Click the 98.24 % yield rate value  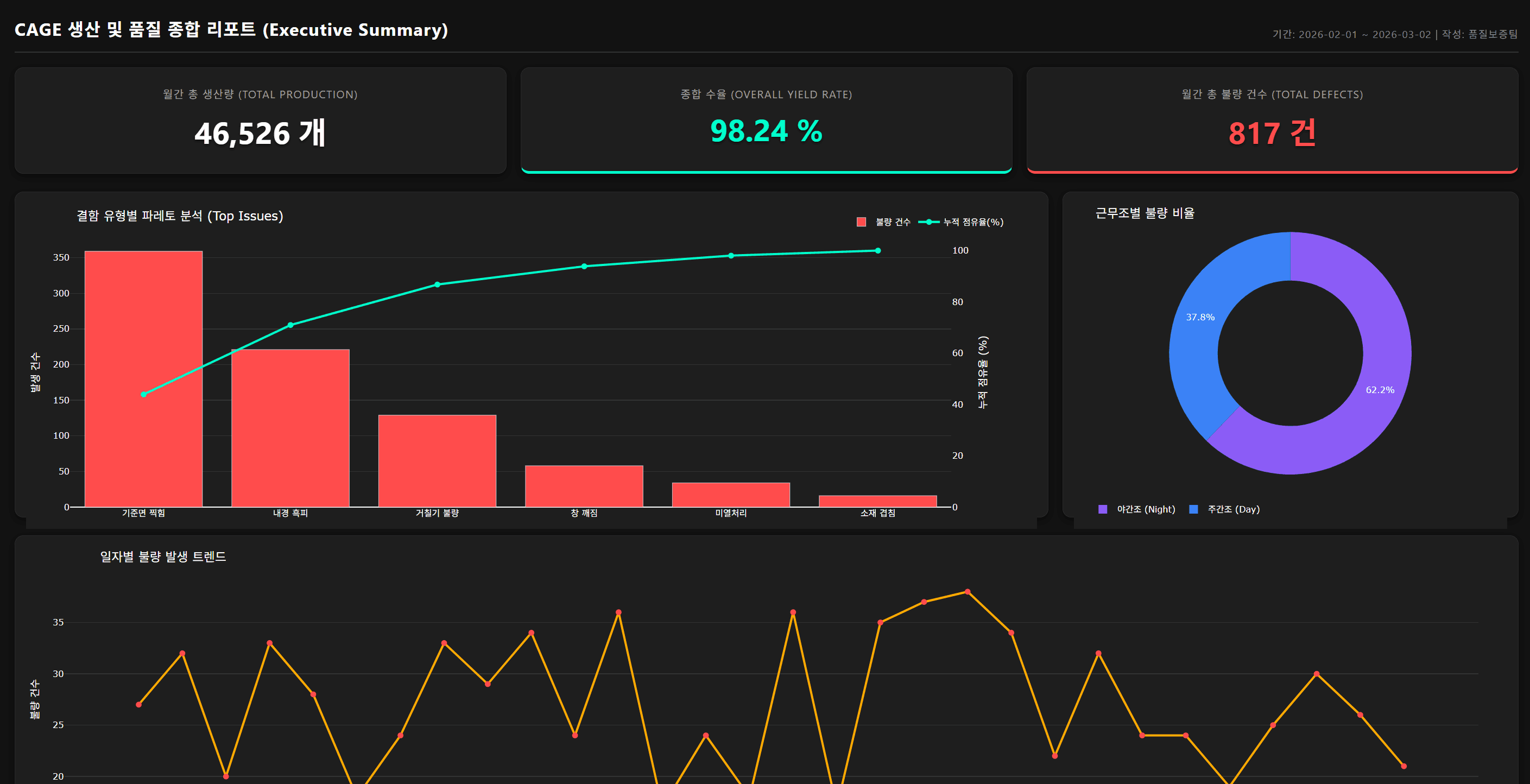(x=766, y=131)
